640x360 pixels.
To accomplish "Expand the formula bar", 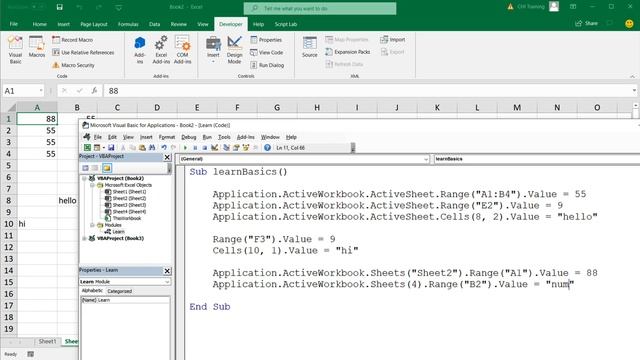I will [x=634, y=91].
